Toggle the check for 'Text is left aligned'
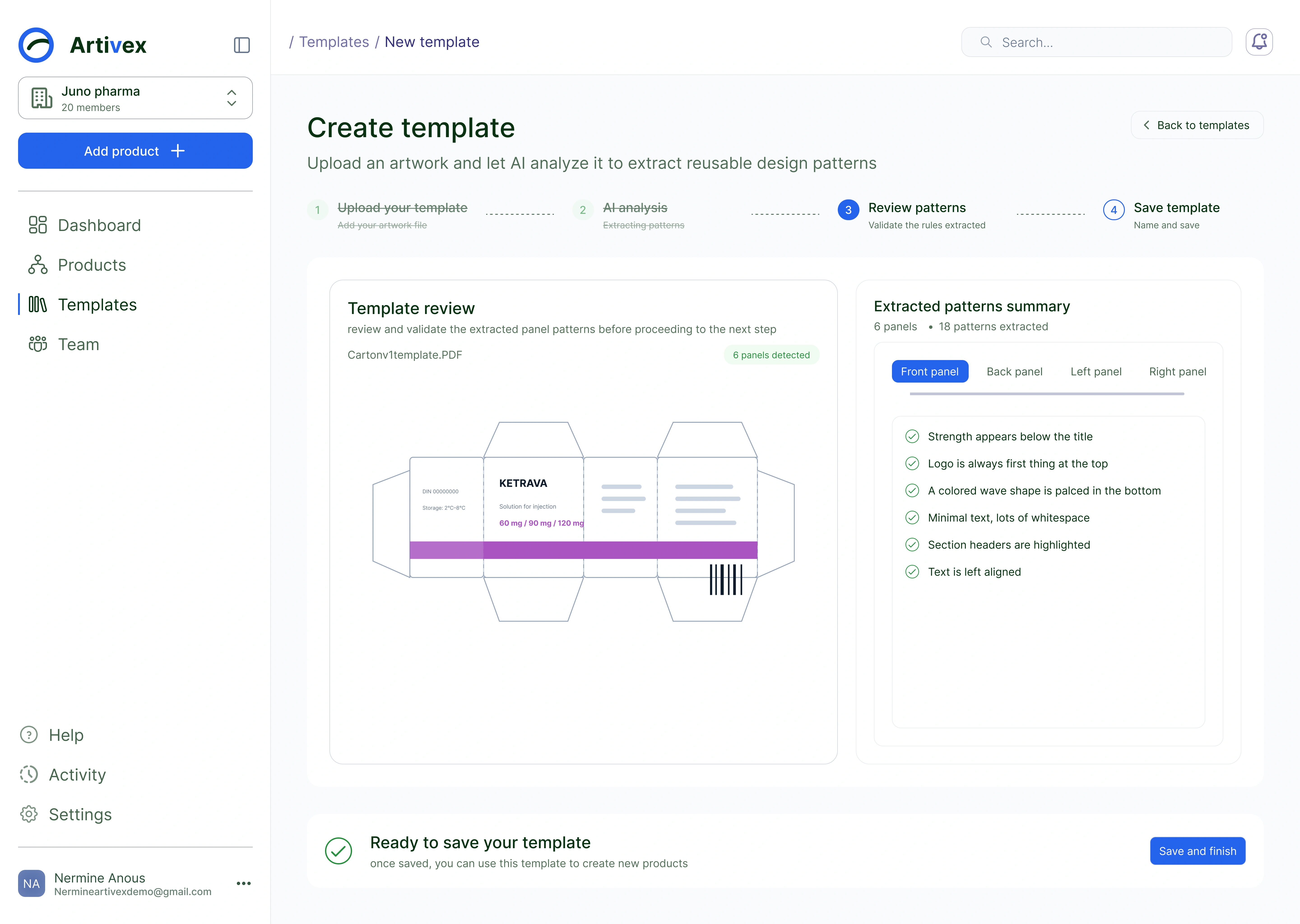The height and width of the screenshot is (924, 1300). click(x=912, y=572)
